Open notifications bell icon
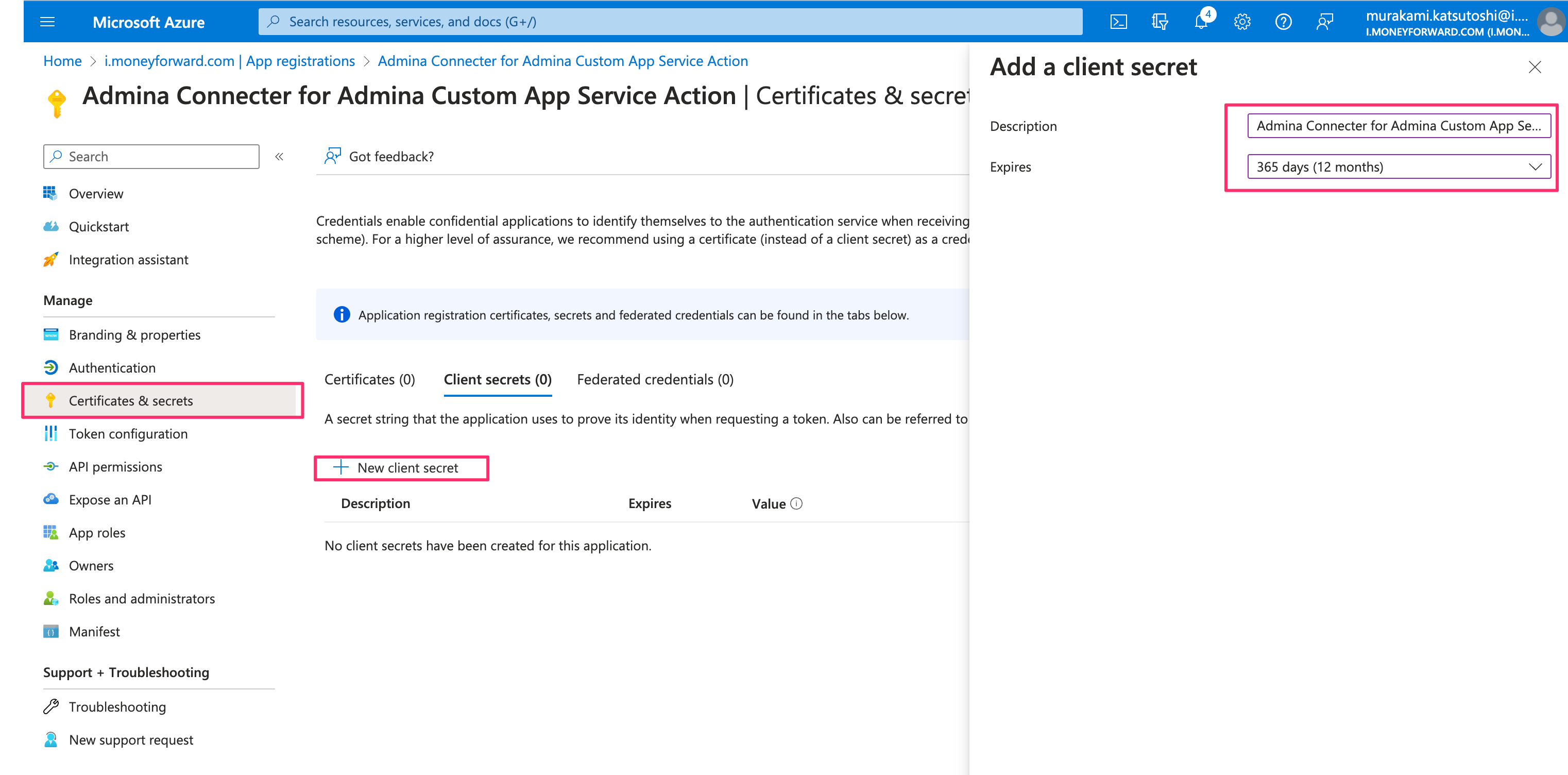 (x=1201, y=22)
